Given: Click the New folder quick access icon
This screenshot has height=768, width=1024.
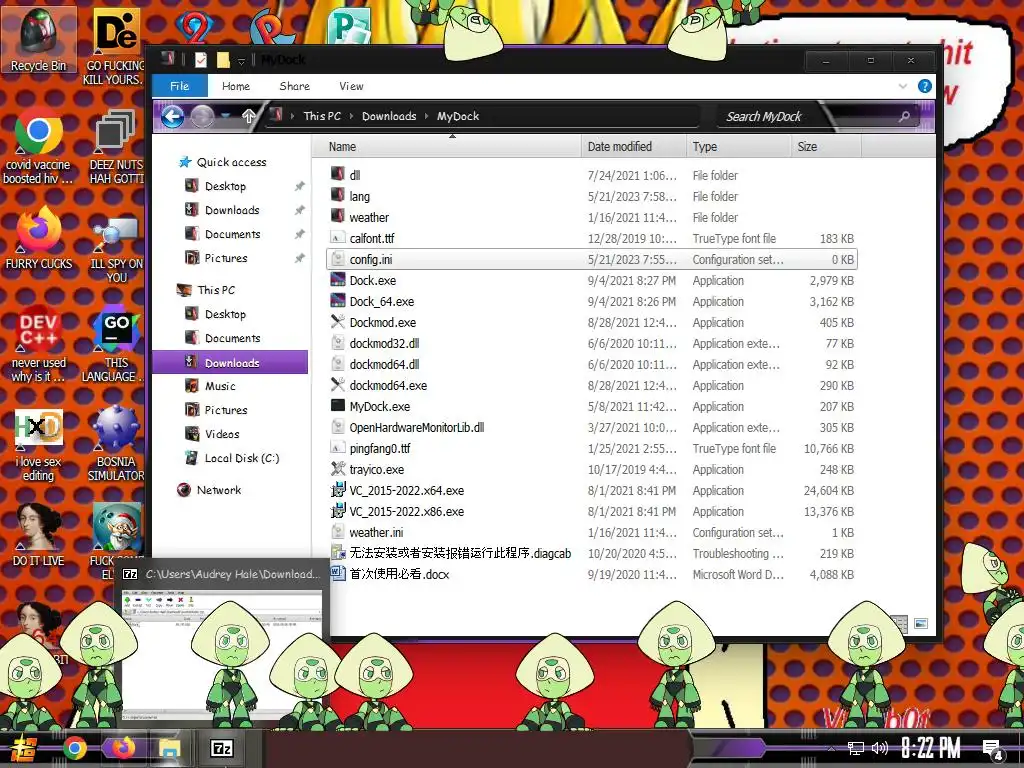Looking at the screenshot, I should [223, 60].
